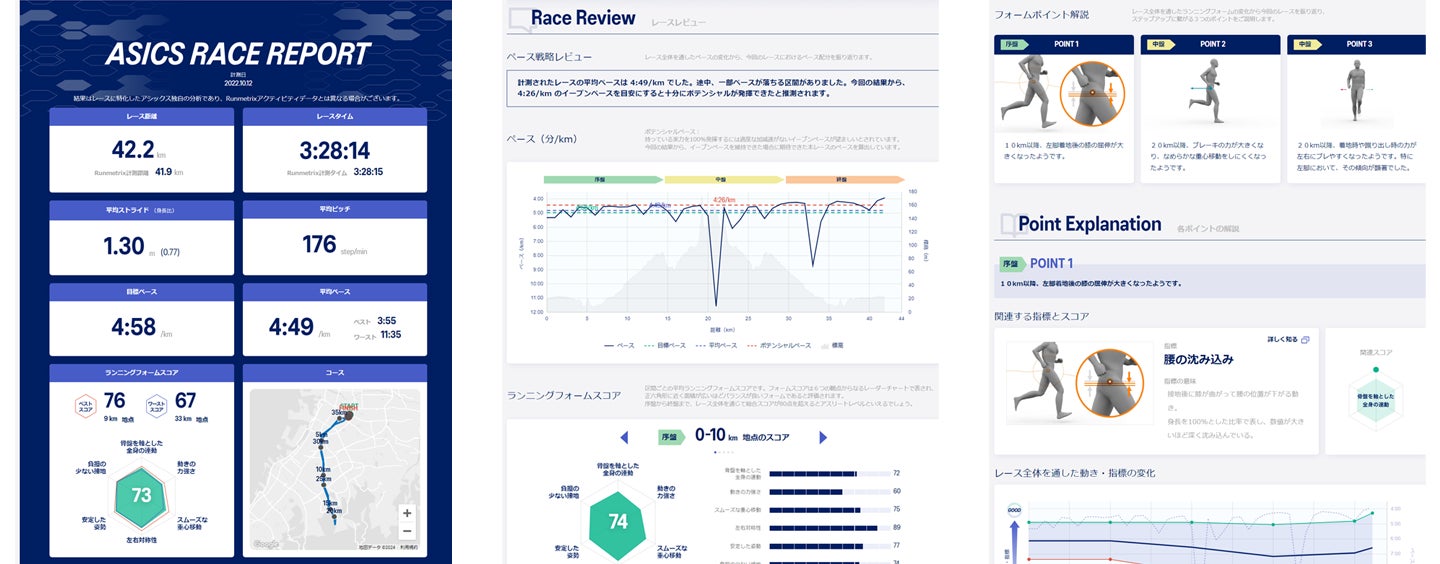Click the 中盤 yellow segment above pace chart

(724, 179)
